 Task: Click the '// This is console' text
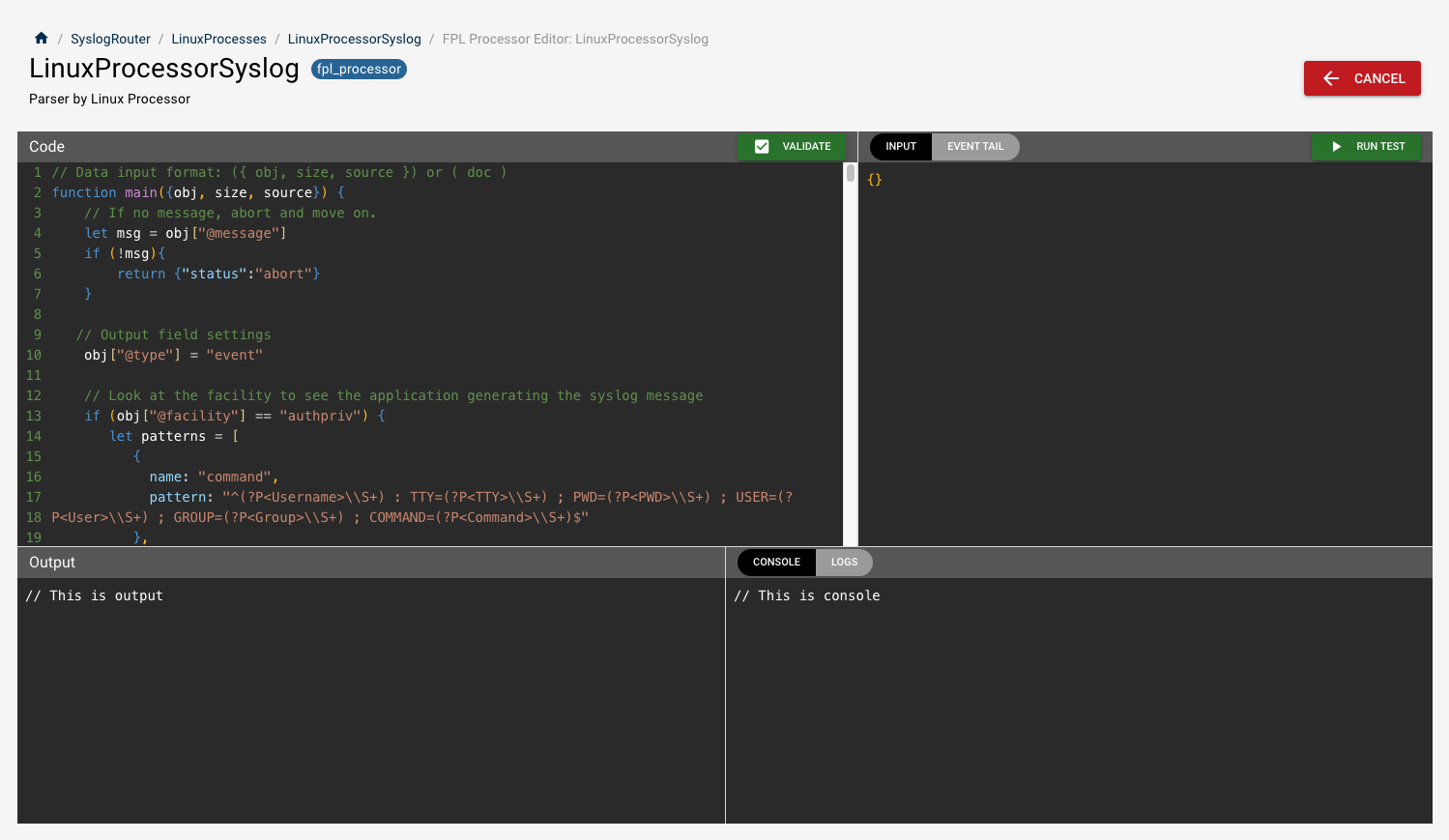[x=807, y=596]
